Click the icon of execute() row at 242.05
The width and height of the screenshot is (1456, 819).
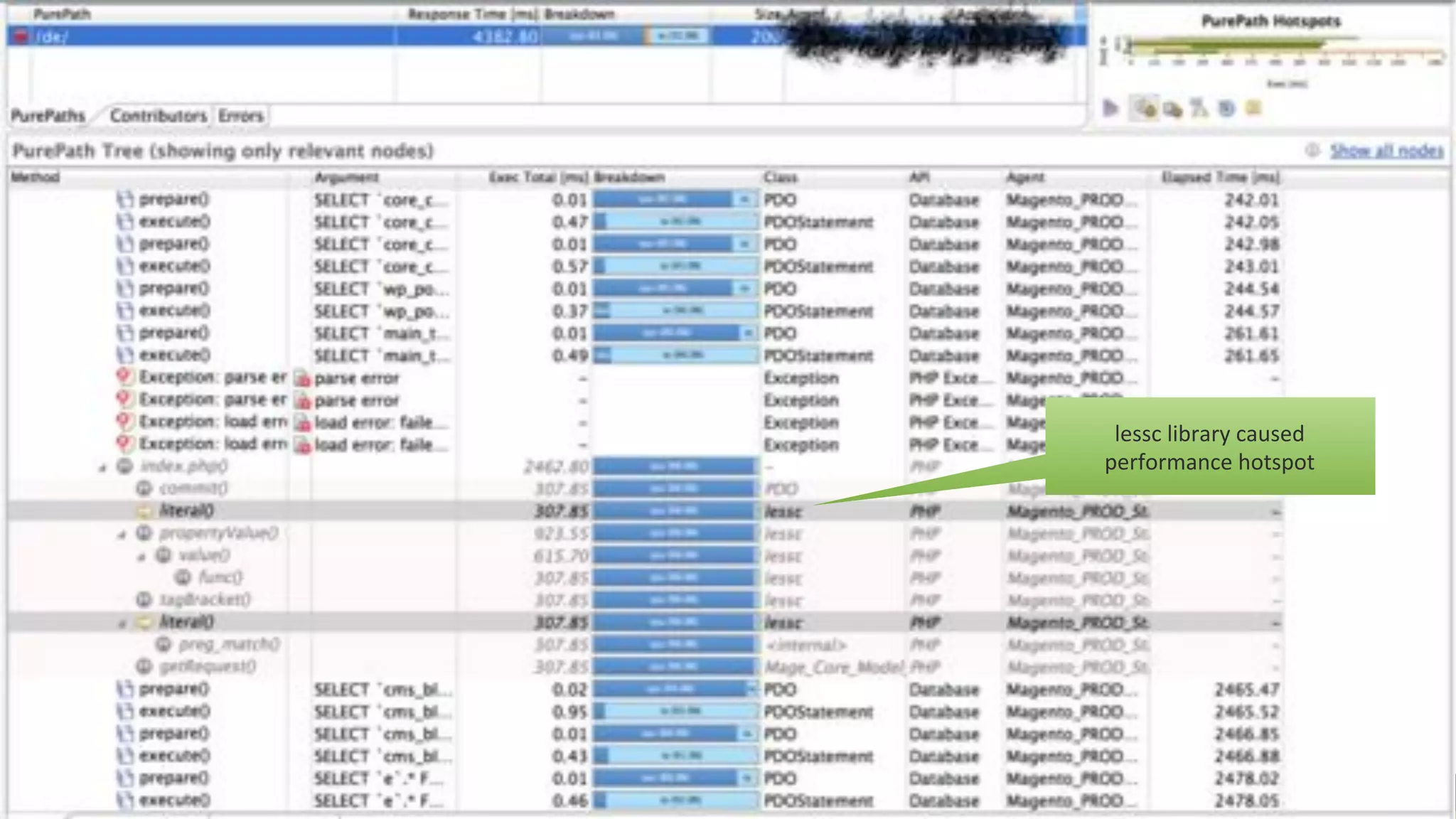point(125,222)
